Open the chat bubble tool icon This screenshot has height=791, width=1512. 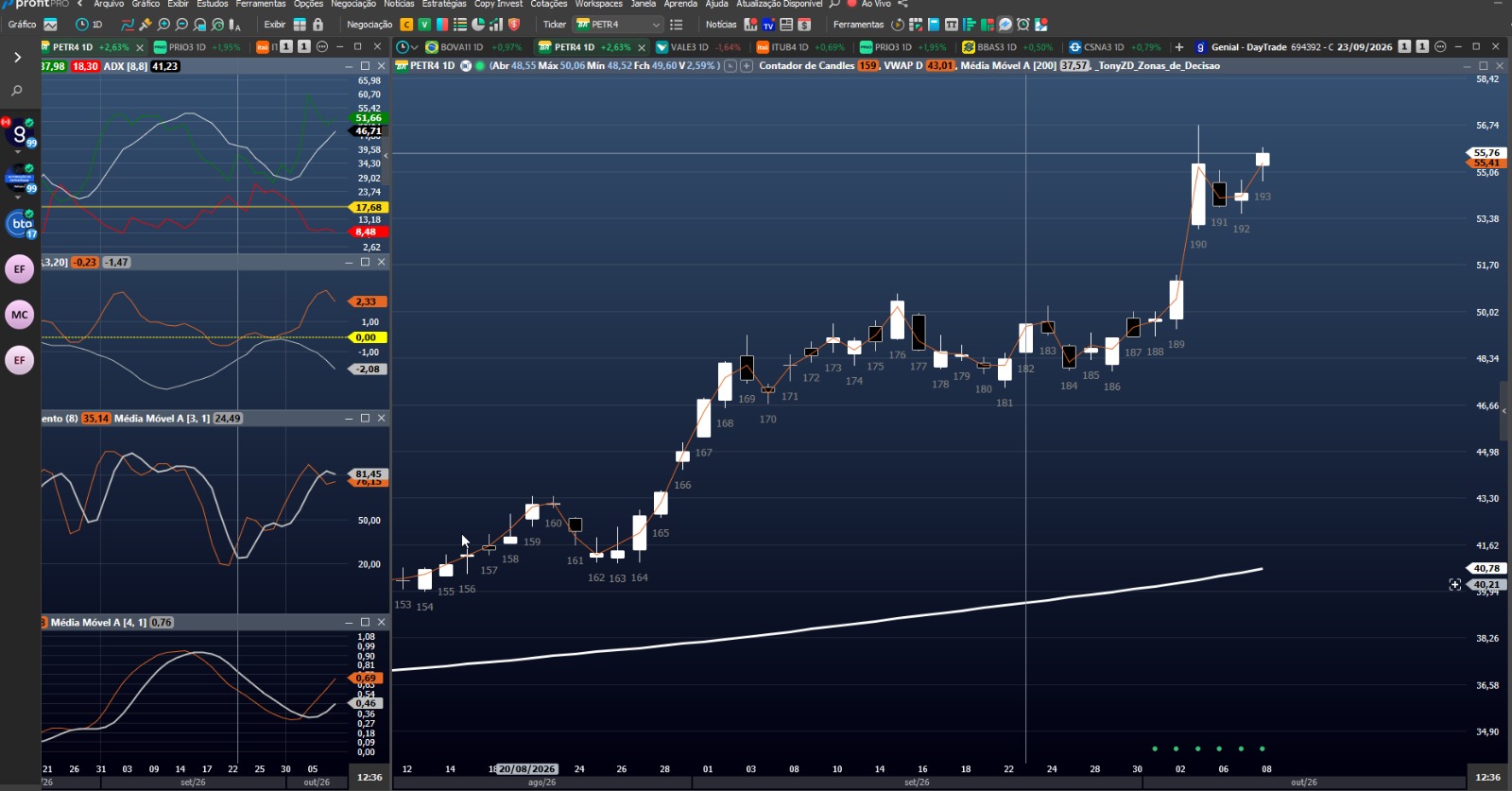(1005, 25)
